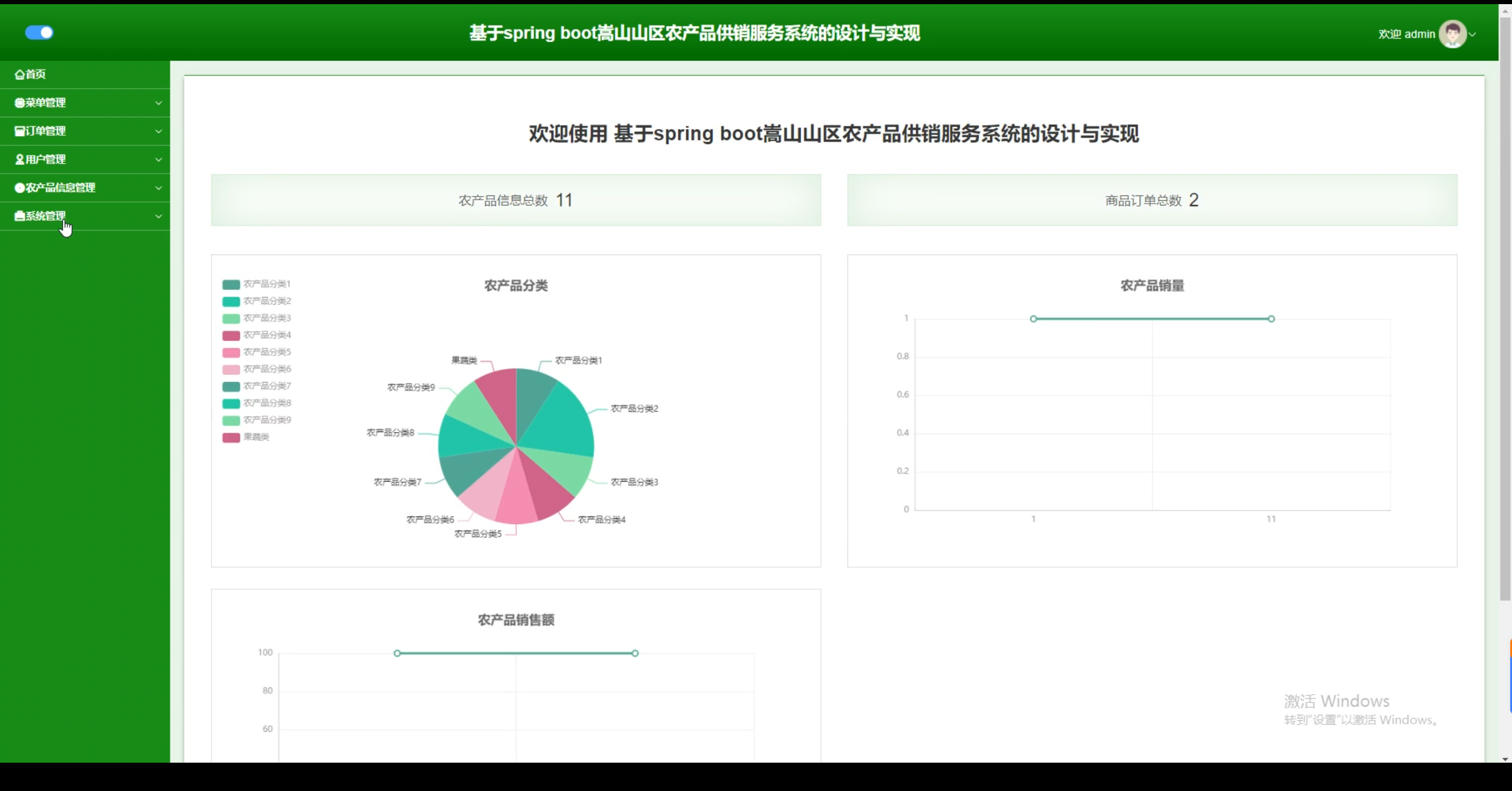Click the 商品订单总数 summary card
This screenshot has width=1512, height=791.
(x=1152, y=200)
